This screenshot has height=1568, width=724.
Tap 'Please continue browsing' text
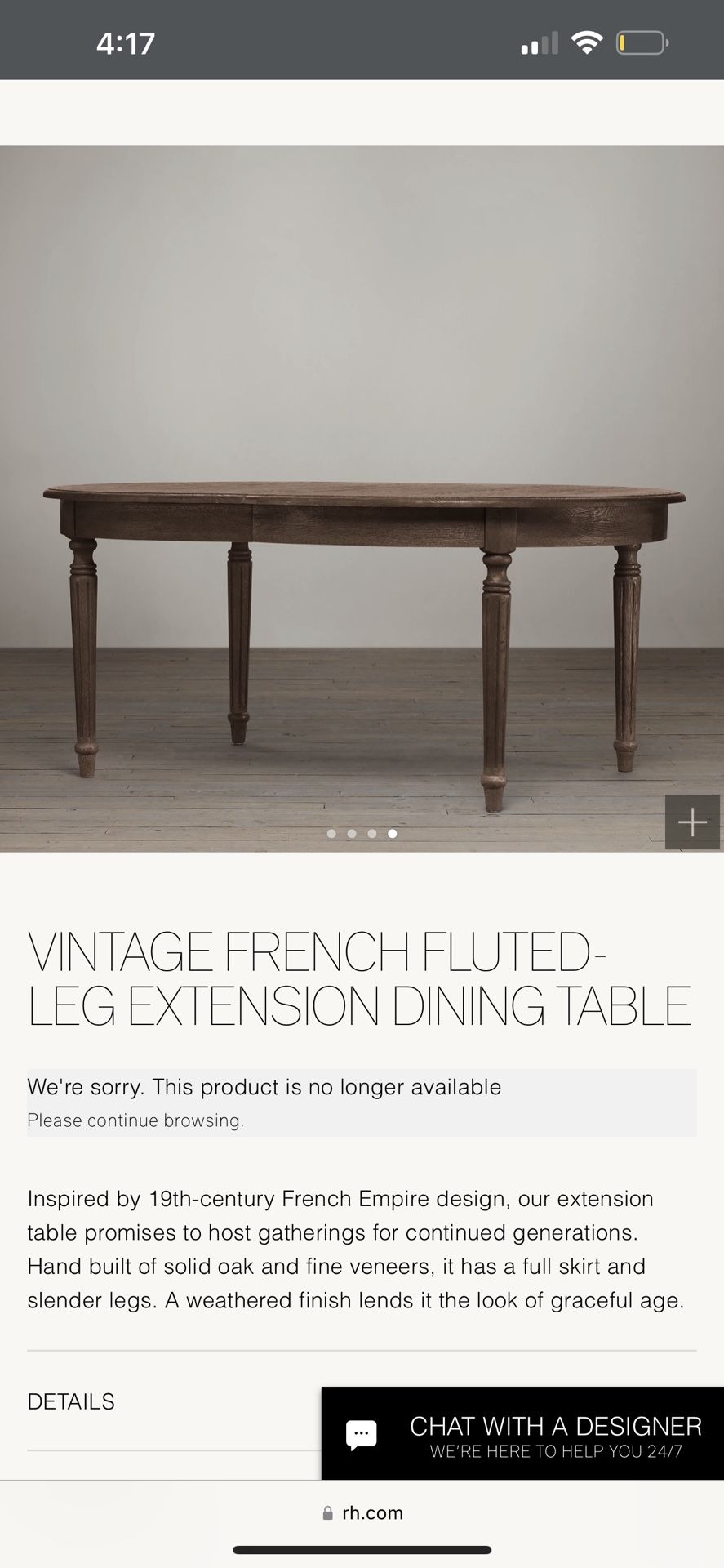click(x=135, y=1120)
